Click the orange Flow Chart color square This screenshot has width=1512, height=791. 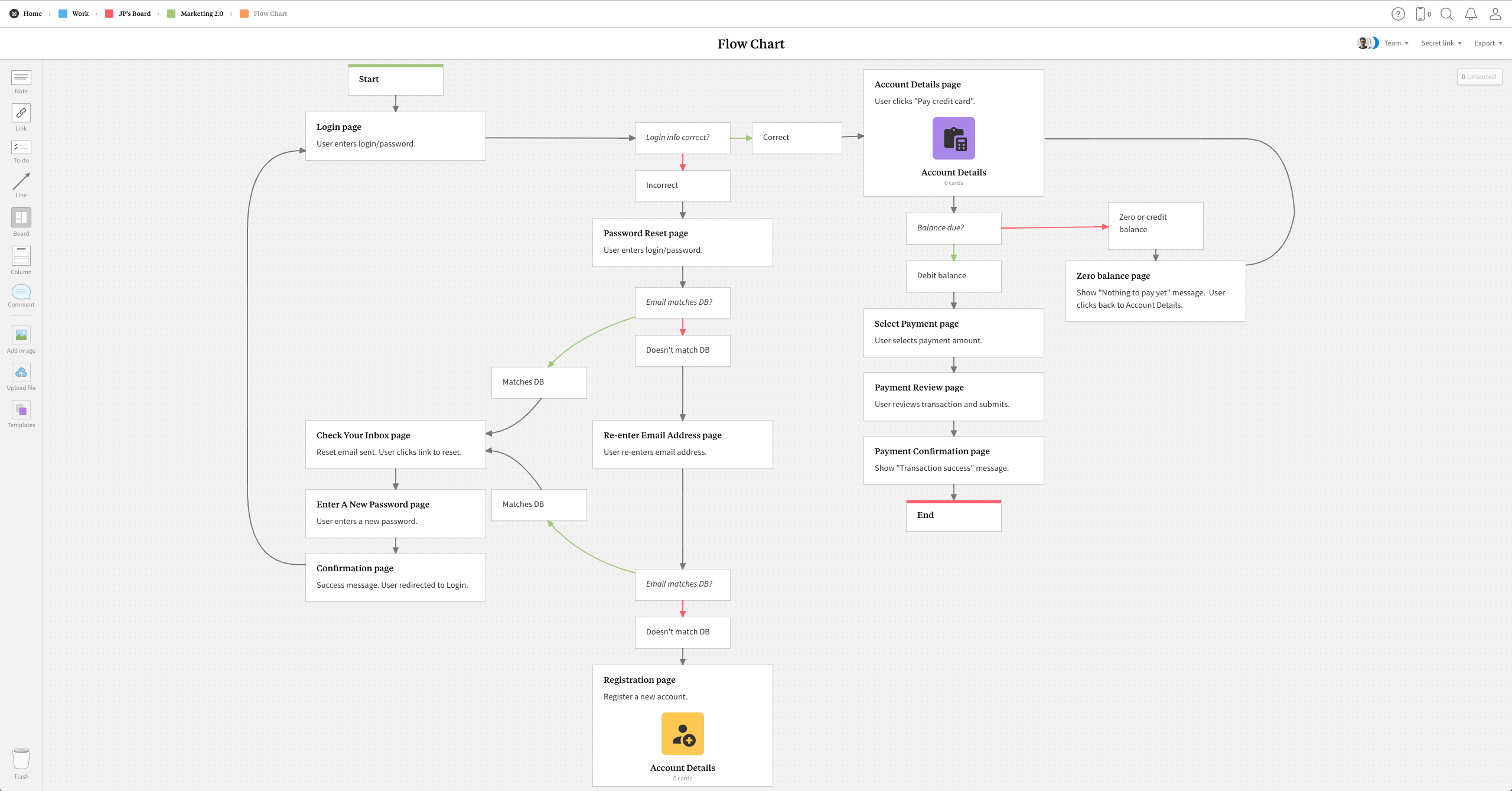point(244,14)
